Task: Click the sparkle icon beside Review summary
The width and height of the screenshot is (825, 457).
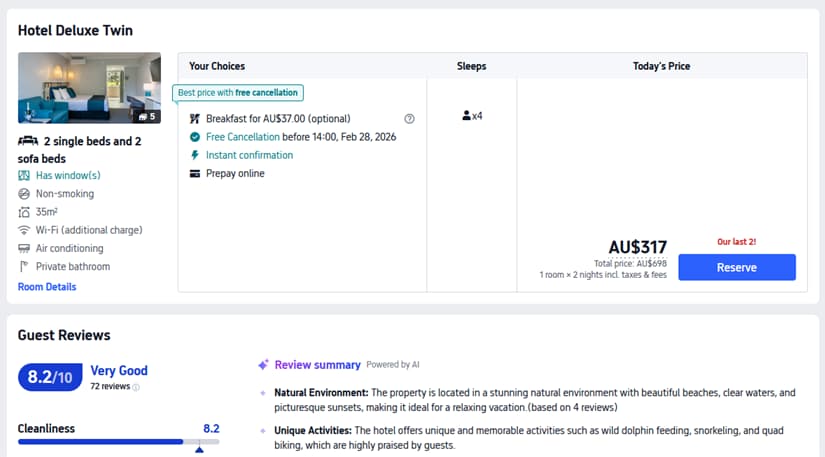Action: 264,365
